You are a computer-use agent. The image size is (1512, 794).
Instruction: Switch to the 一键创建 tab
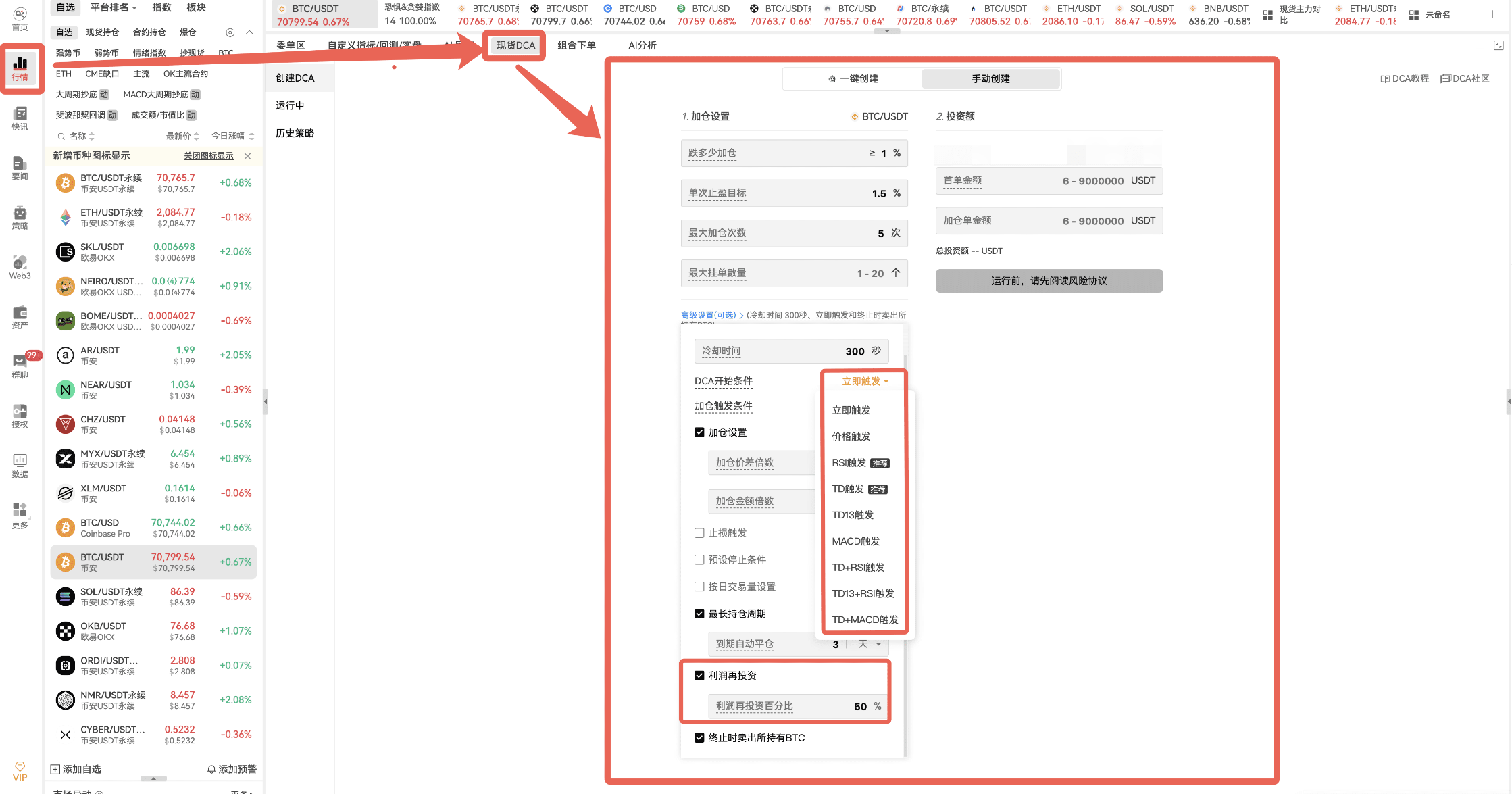click(x=853, y=78)
